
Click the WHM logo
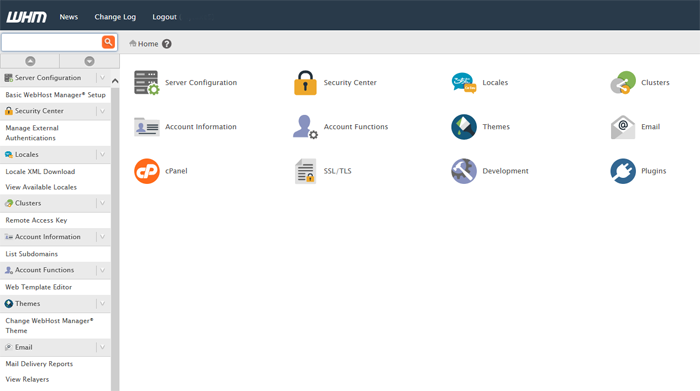tap(26, 17)
